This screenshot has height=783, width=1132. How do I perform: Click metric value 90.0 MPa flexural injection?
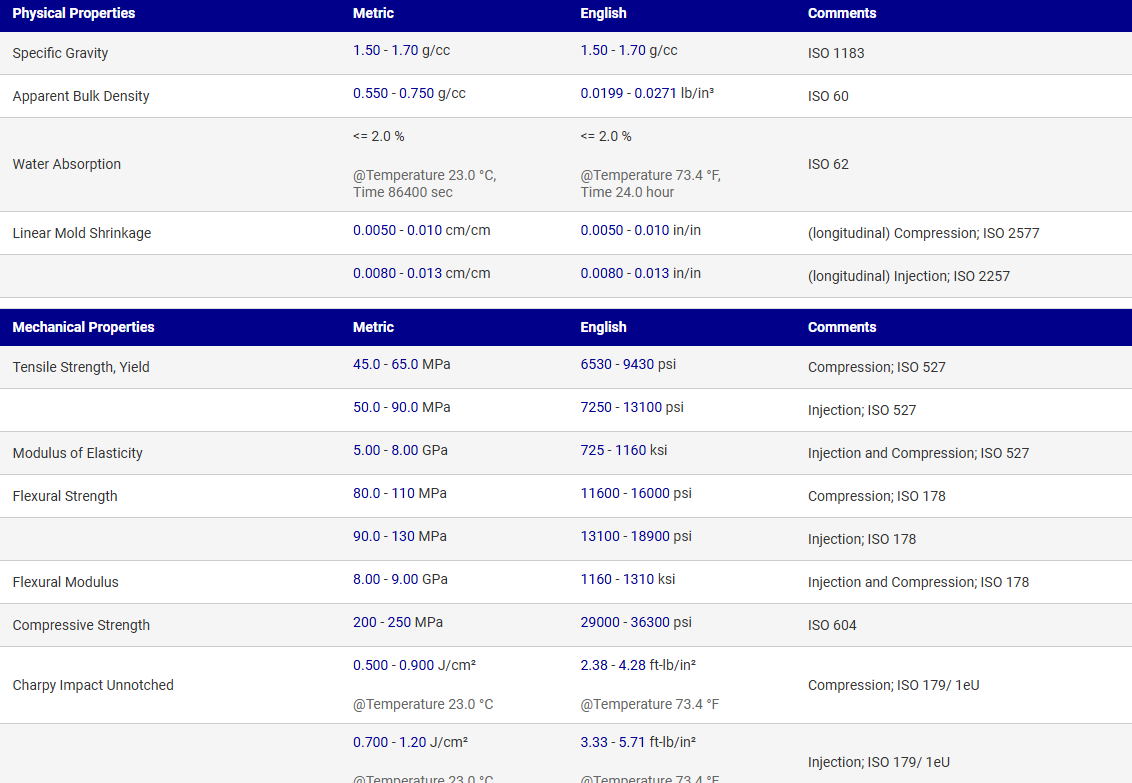[x=367, y=538]
